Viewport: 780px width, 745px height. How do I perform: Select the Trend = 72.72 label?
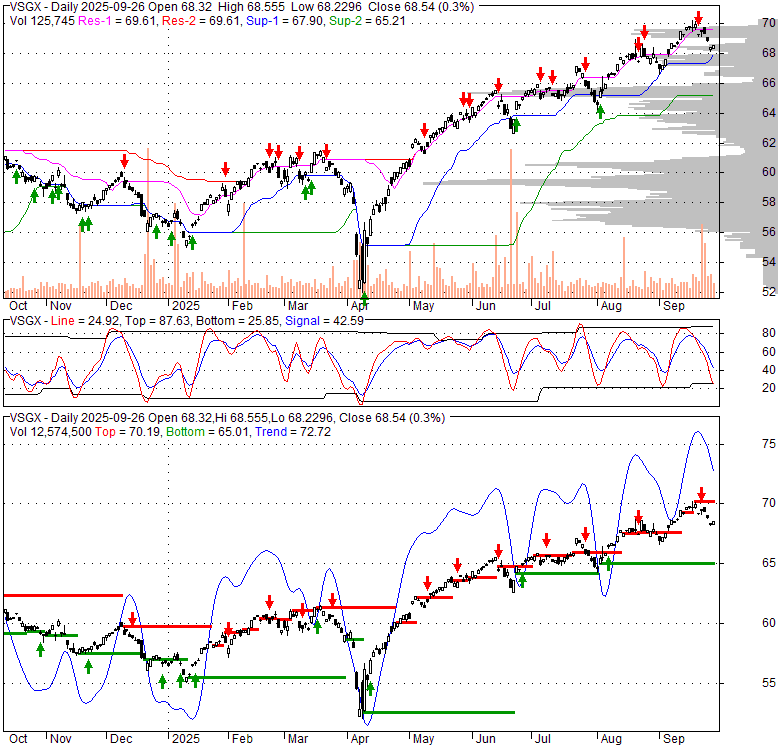(293, 432)
